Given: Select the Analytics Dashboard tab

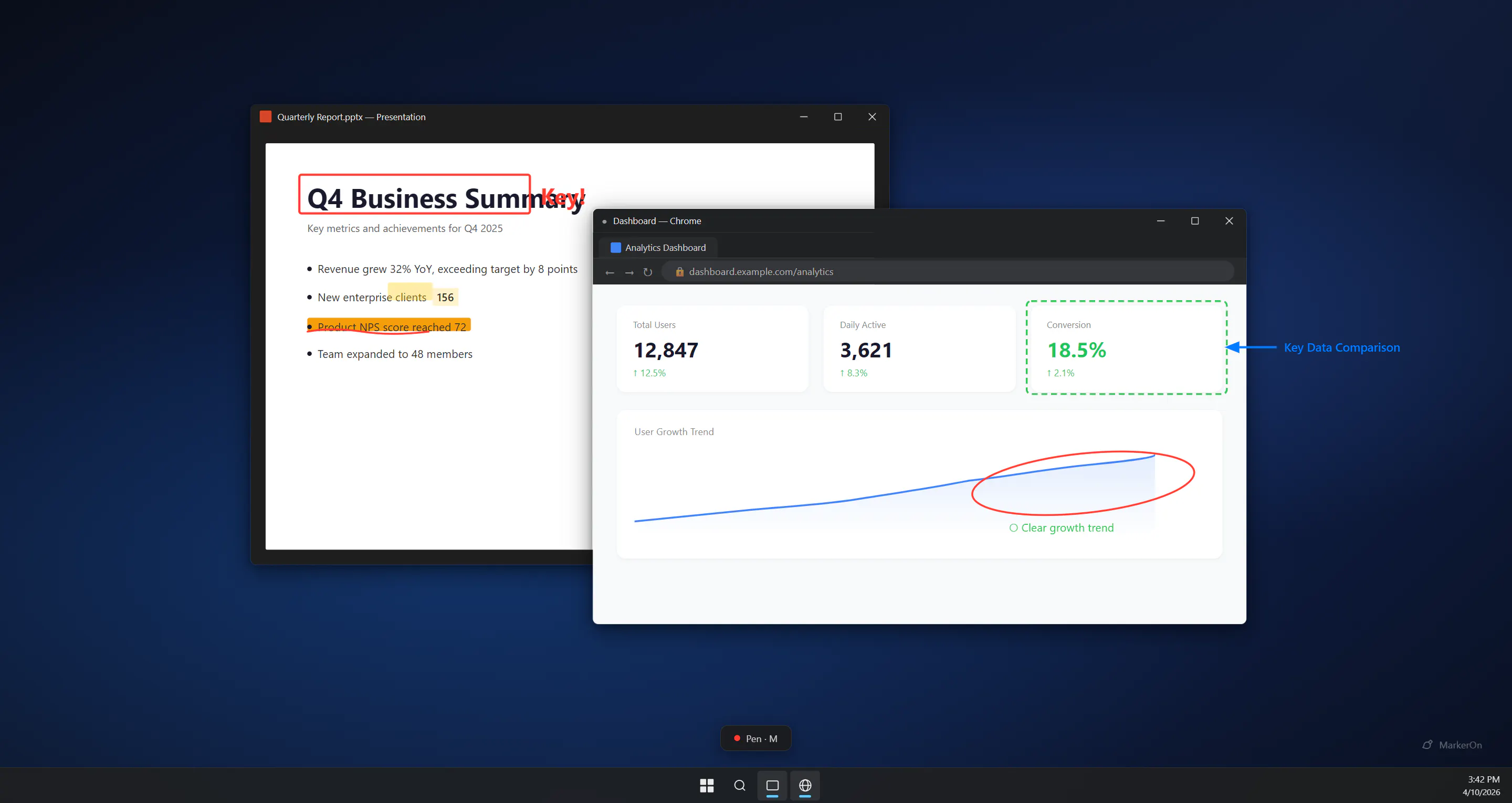Looking at the screenshot, I should tap(658, 248).
